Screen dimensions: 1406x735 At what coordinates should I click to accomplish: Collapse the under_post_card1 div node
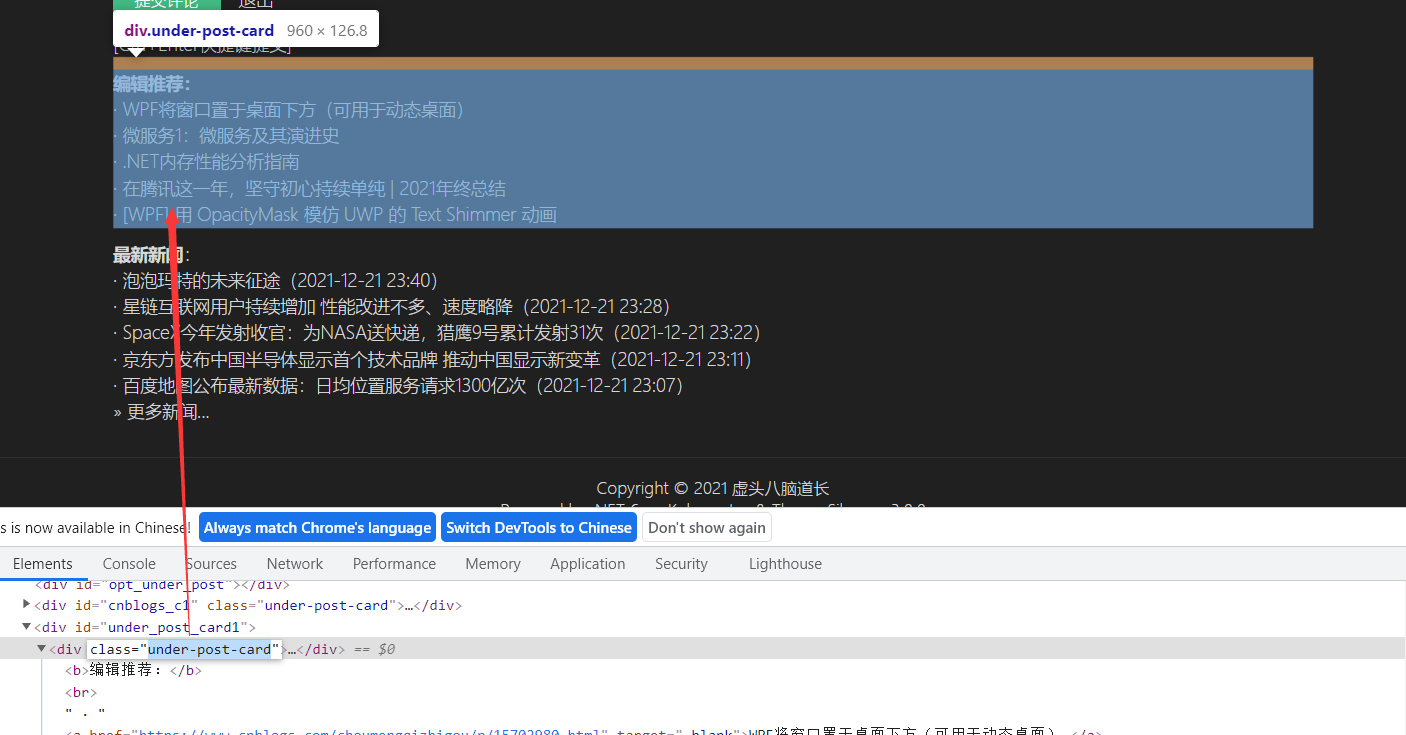point(27,627)
